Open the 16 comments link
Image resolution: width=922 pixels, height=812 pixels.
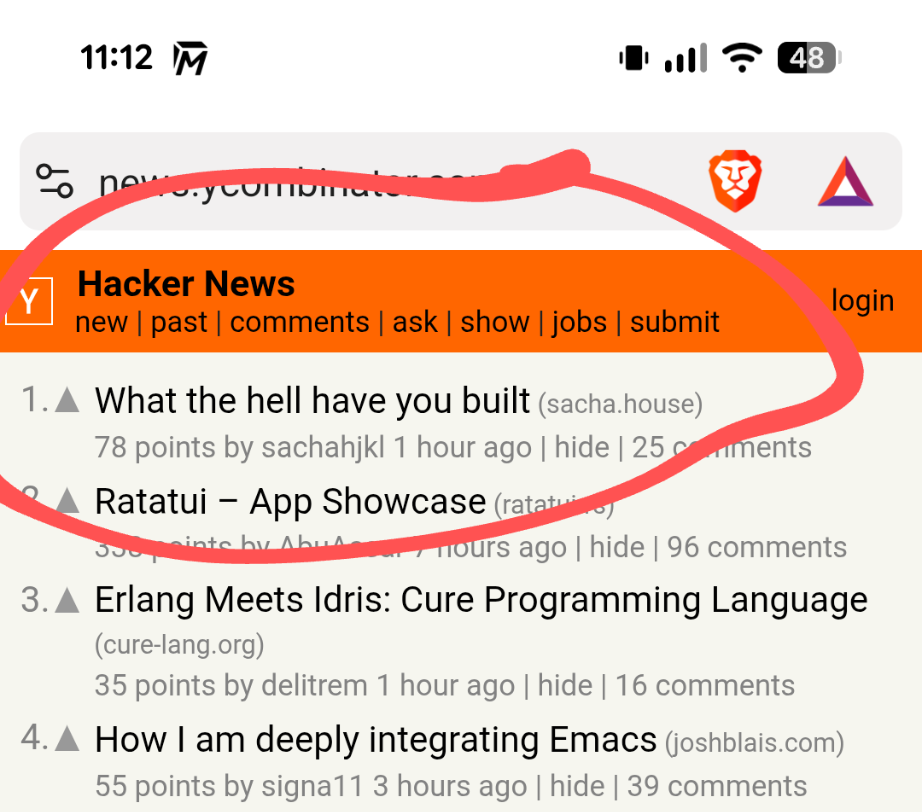point(704,686)
